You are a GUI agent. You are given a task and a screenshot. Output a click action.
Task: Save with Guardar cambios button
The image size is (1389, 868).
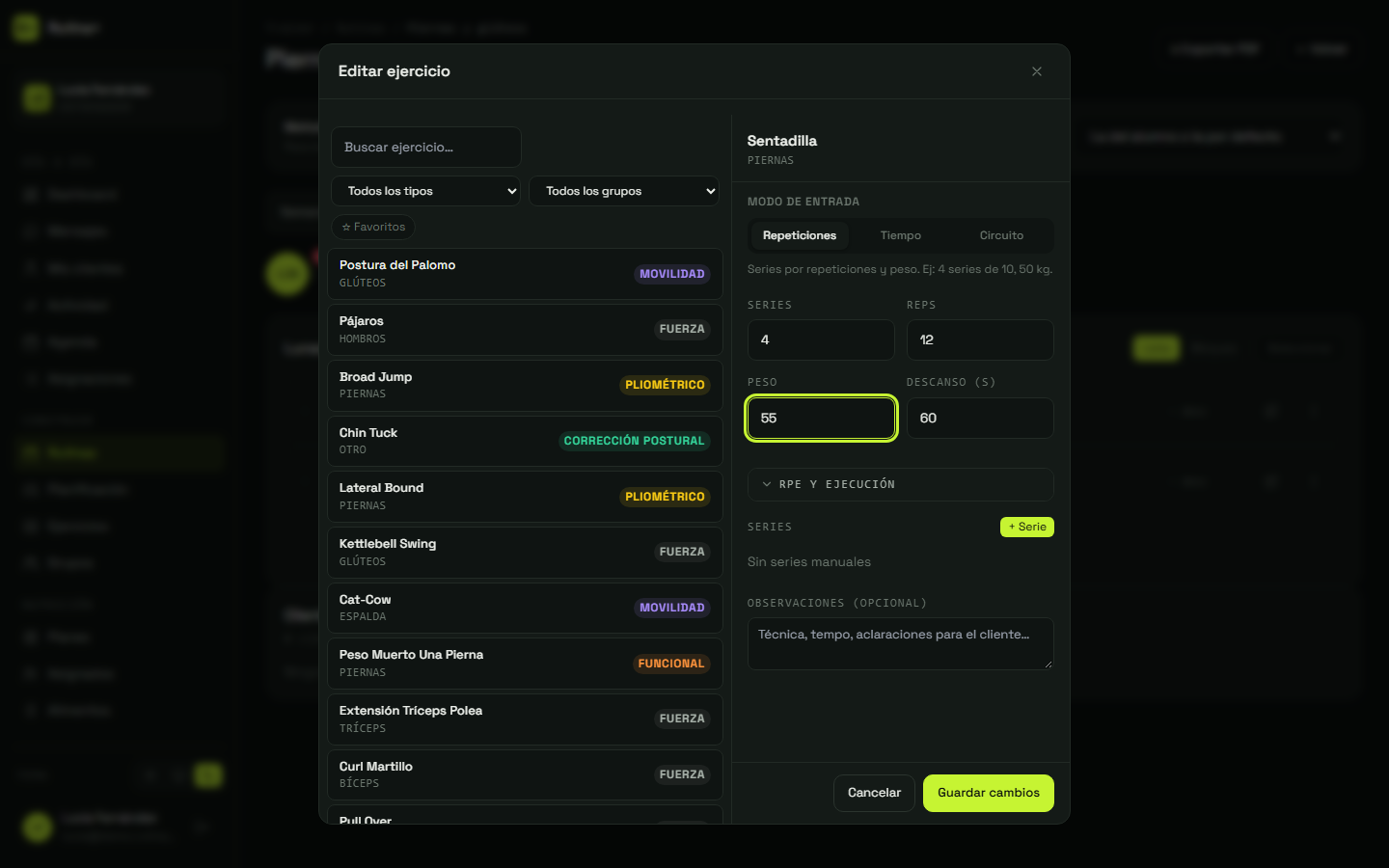[x=989, y=793]
